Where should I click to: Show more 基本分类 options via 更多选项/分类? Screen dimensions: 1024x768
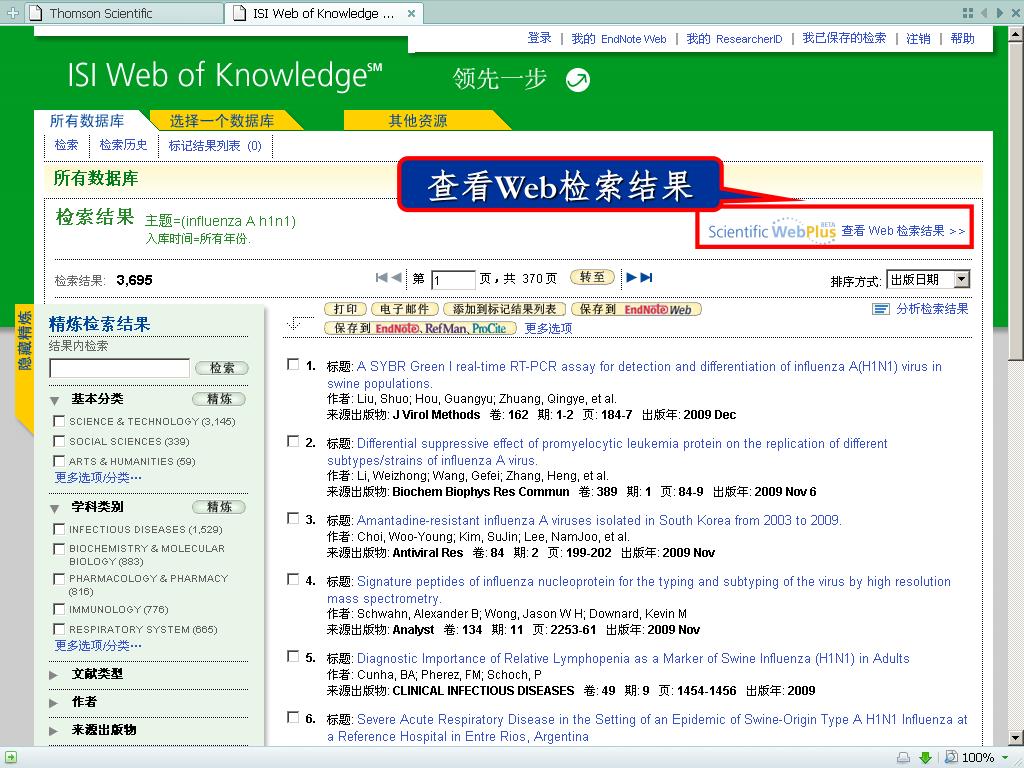98,477
